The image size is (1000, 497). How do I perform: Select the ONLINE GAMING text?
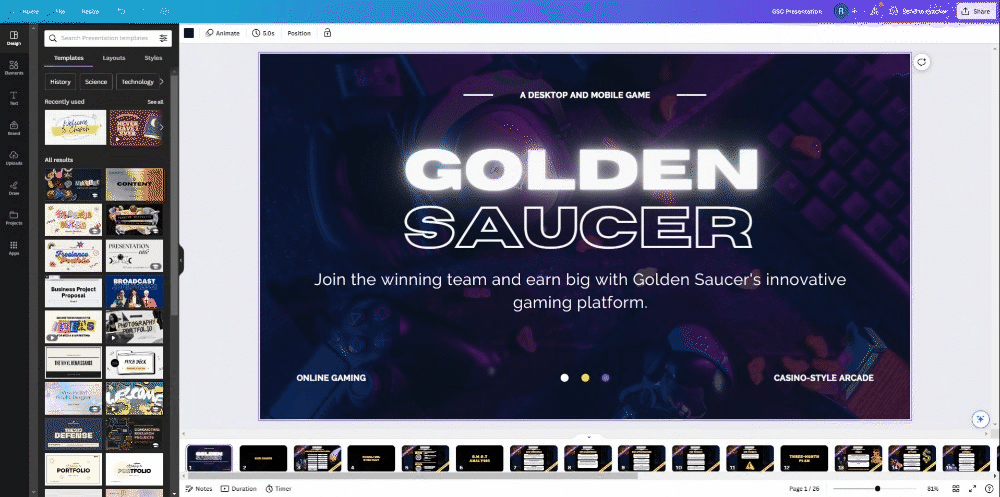331,378
